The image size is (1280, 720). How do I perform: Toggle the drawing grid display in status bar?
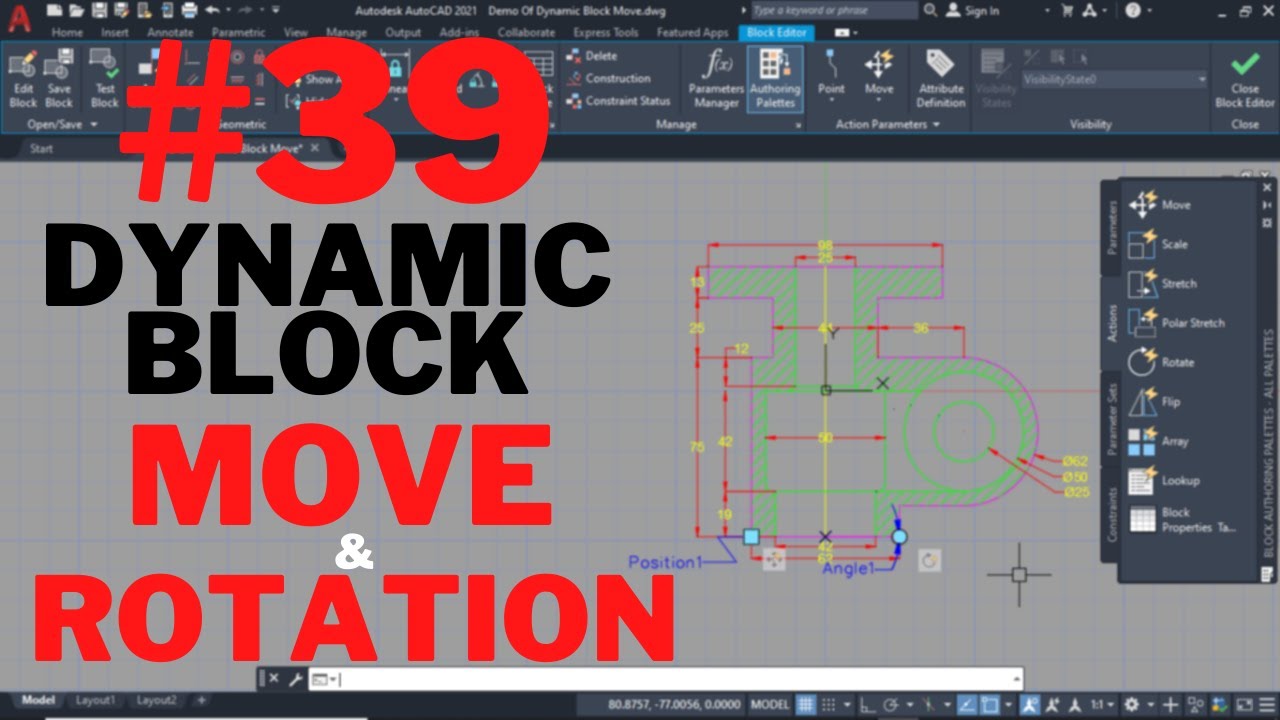806,704
